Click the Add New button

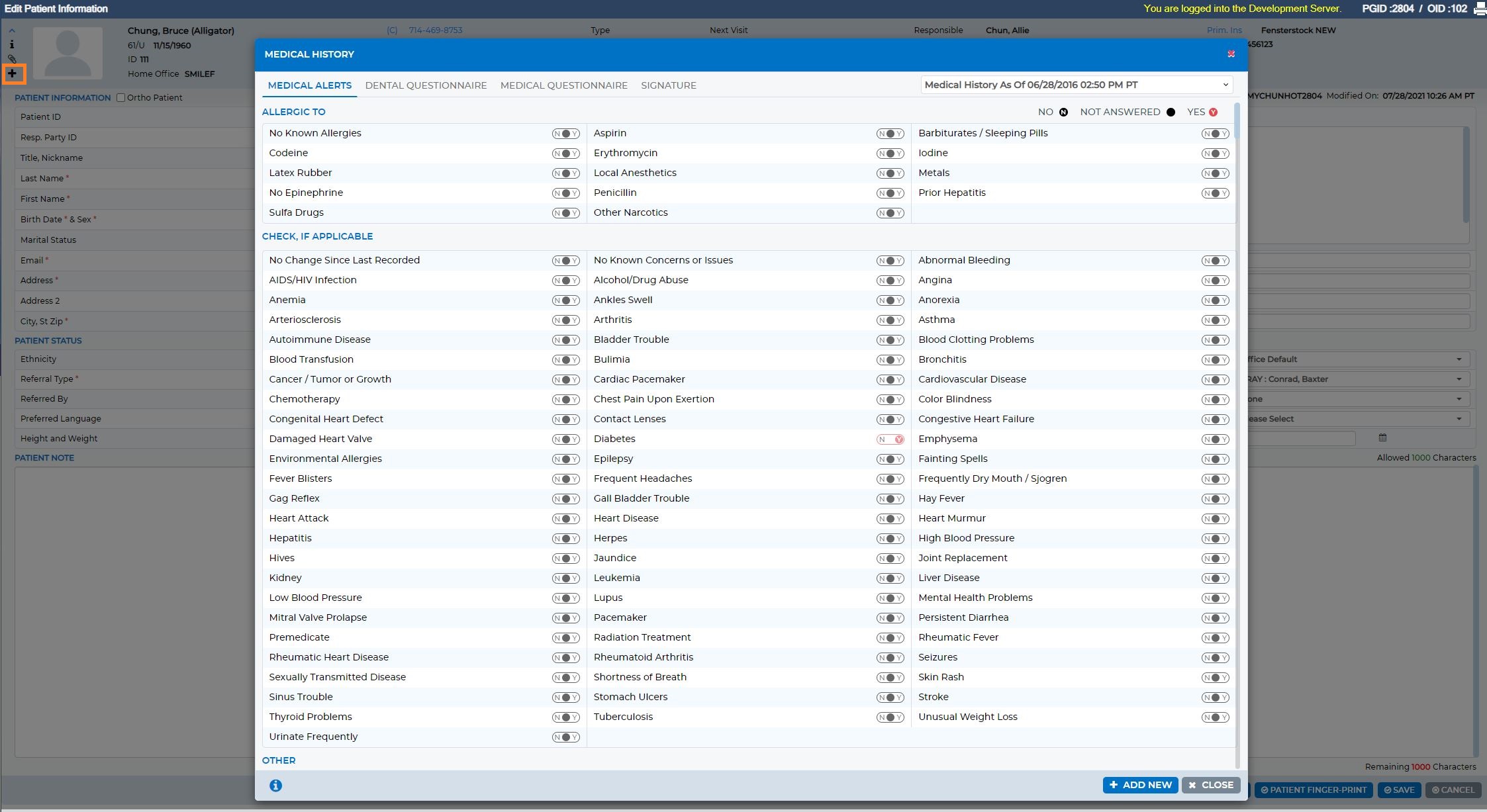point(1140,785)
